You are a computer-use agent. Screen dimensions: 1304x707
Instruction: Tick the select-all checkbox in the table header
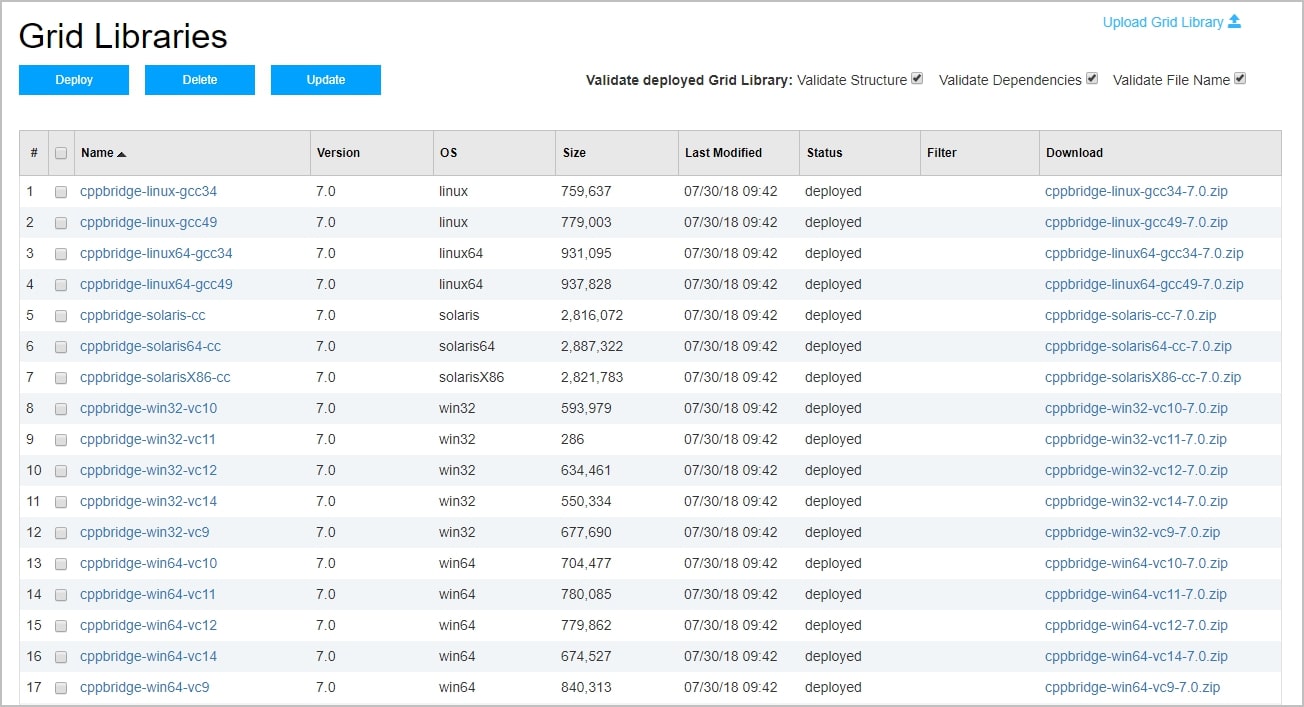click(61, 153)
